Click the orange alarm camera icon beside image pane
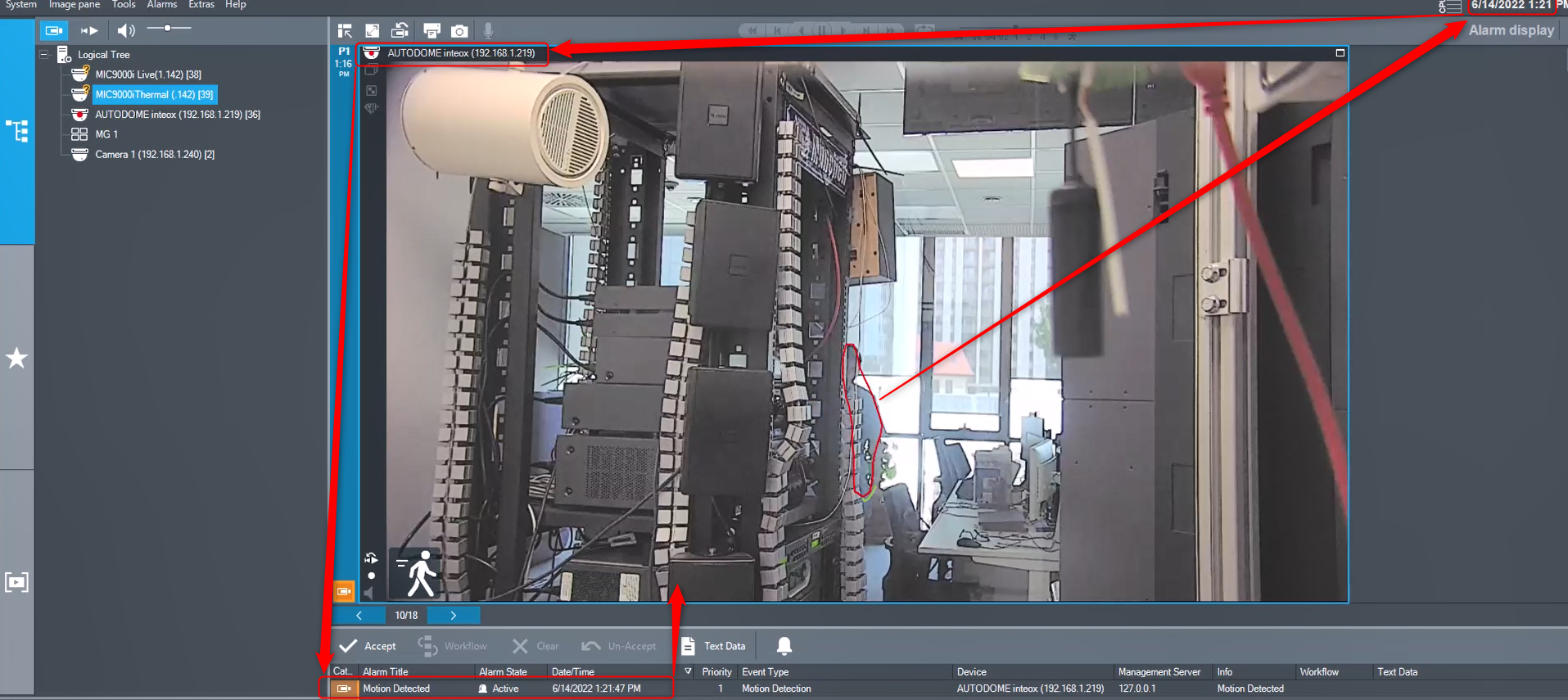1568x700 pixels. [344, 590]
